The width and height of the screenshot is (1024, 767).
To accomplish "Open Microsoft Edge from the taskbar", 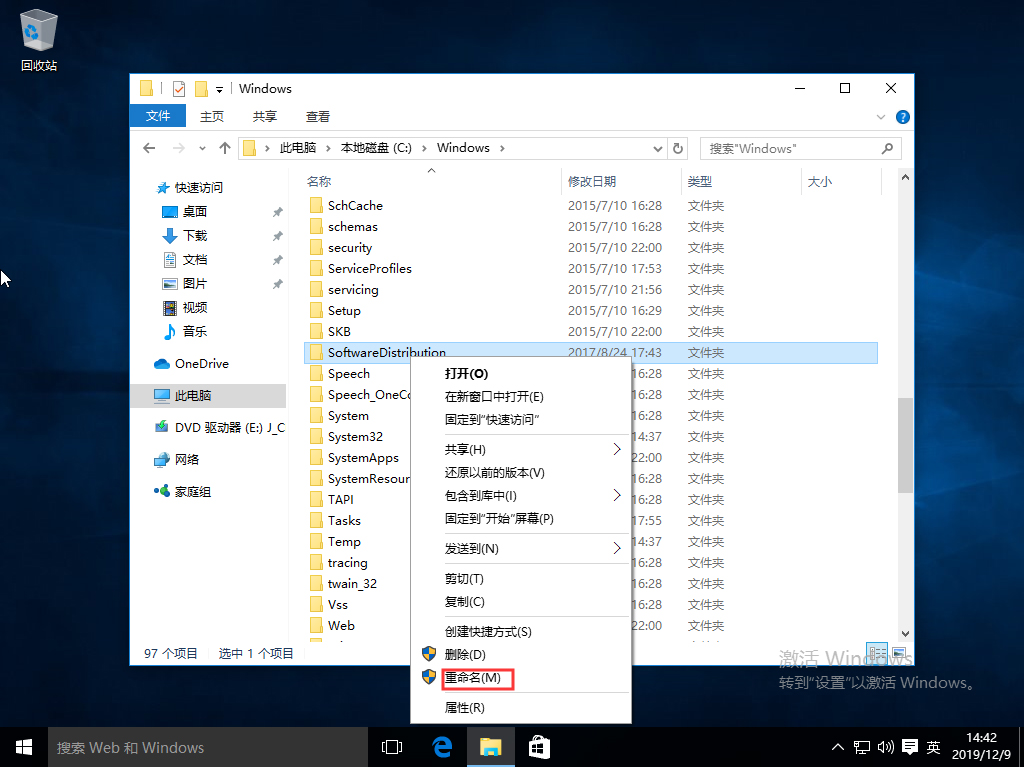I will 442,747.
